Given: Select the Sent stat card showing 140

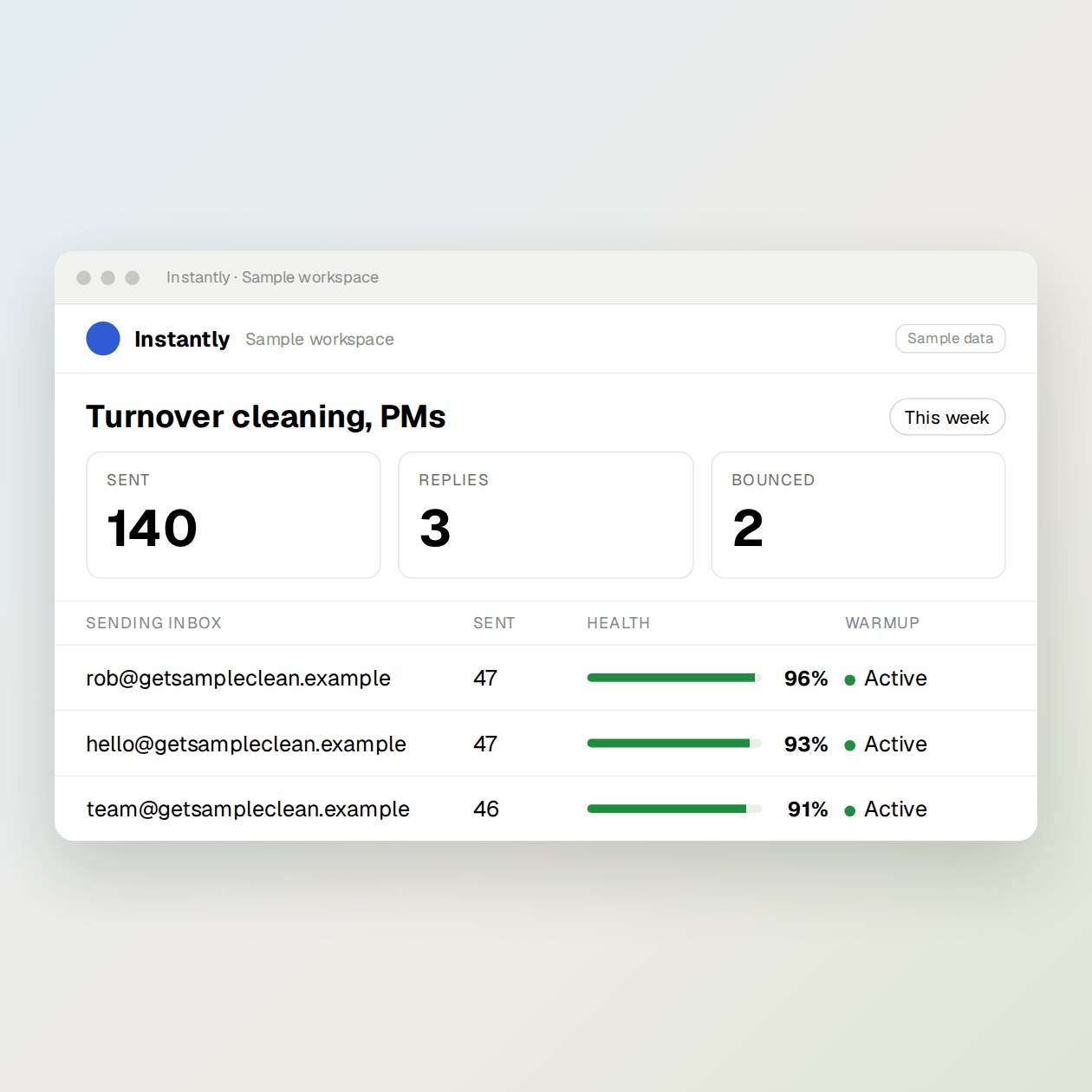Looking at the screenshot, I should click(234, 515).
